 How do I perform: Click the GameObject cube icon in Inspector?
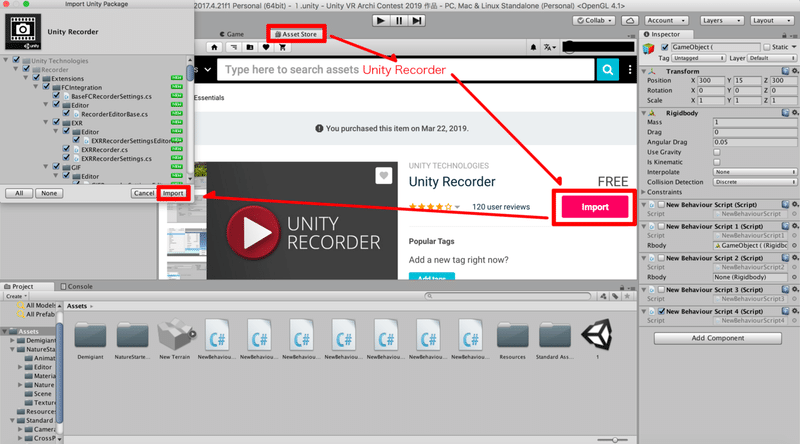coord(648,48)
